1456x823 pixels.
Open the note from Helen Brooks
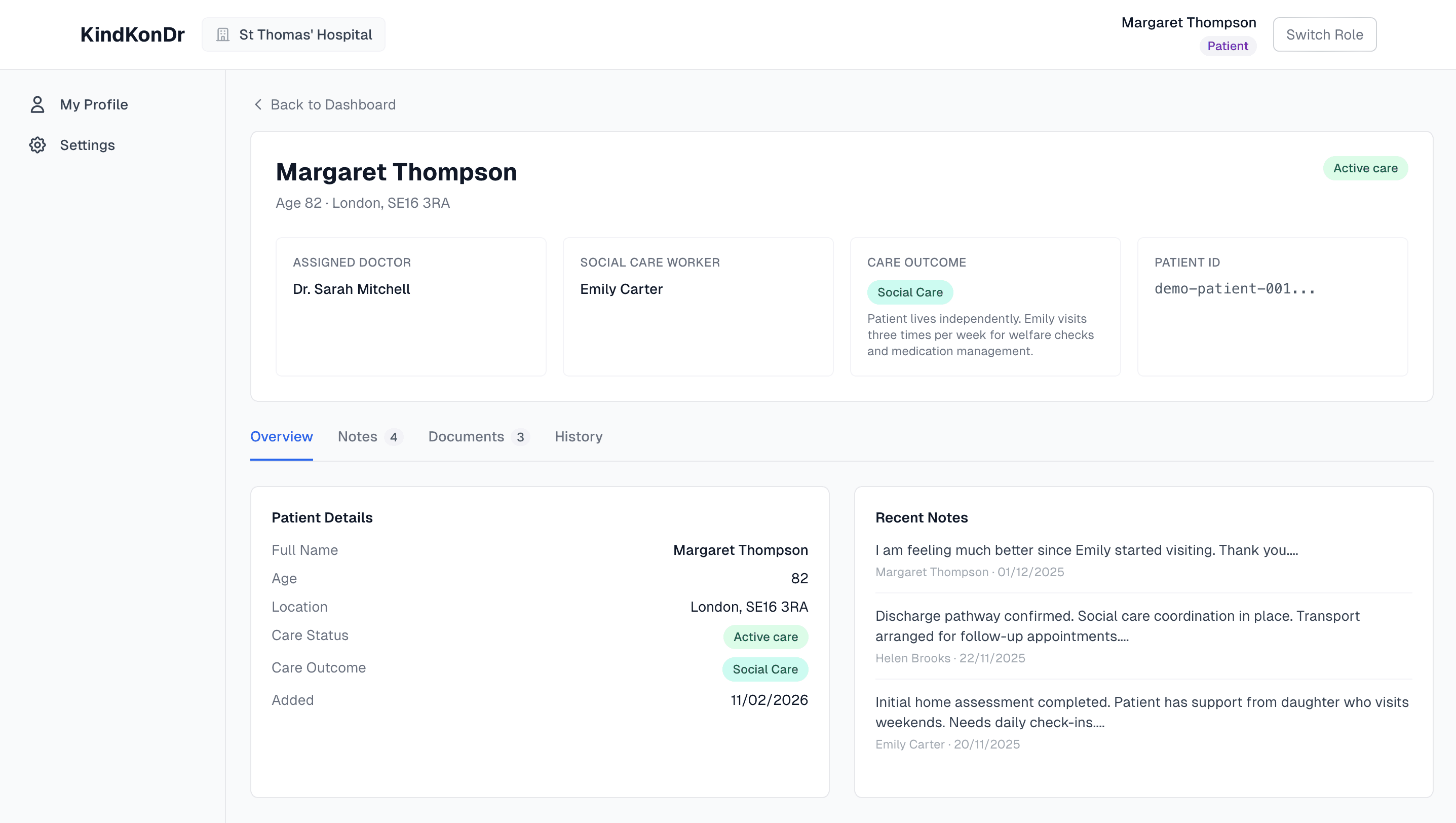(1117, 626)
